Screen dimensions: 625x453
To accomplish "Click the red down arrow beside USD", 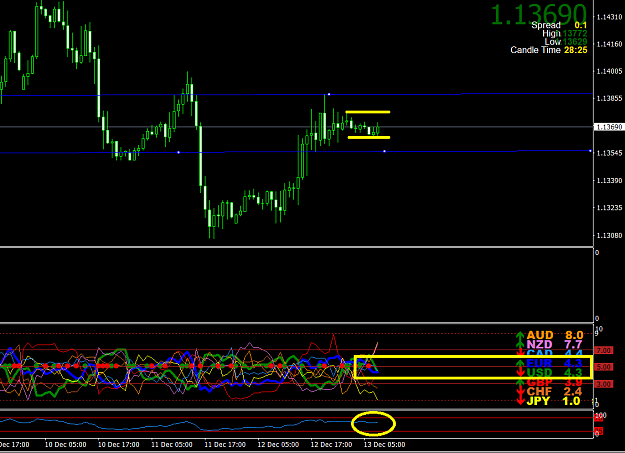I will [520, 373].
